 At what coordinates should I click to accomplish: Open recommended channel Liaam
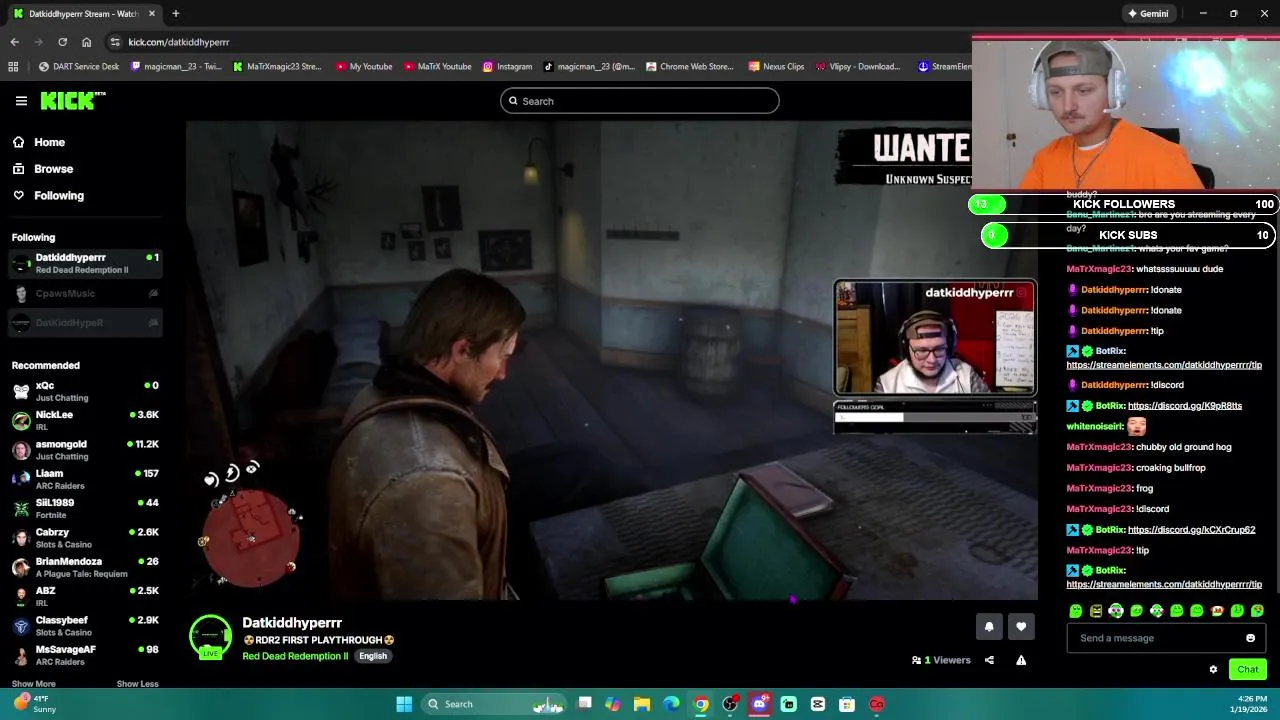[x=85, y=479]
